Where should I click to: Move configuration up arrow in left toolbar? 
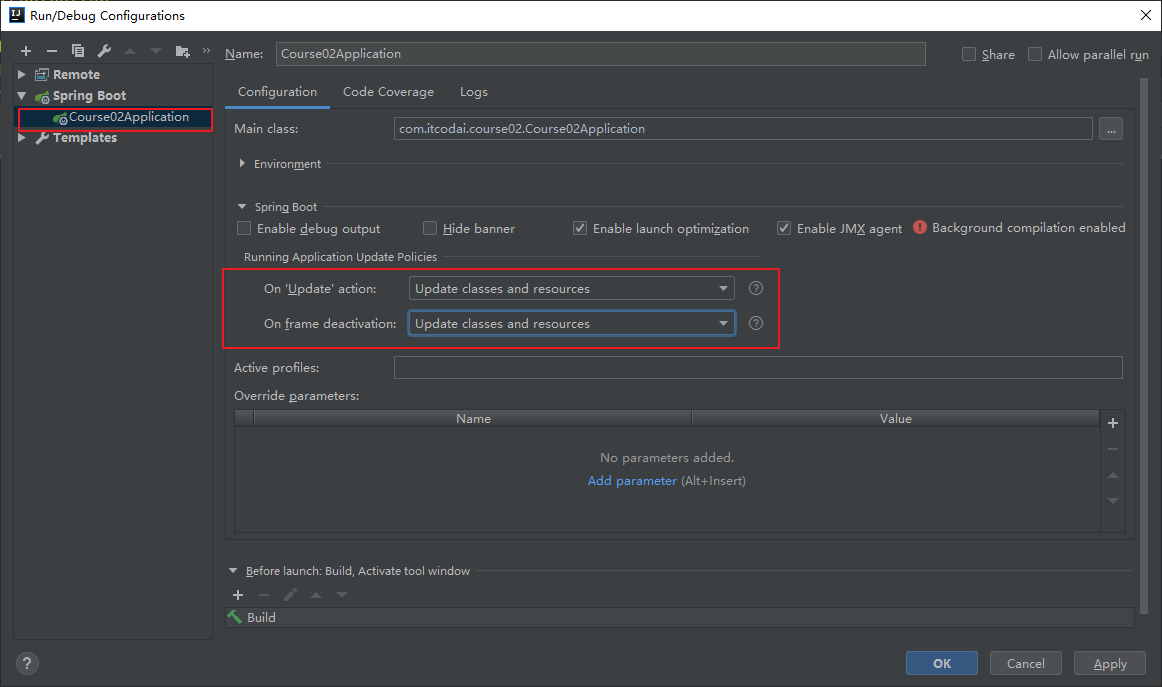click(130, 51)
